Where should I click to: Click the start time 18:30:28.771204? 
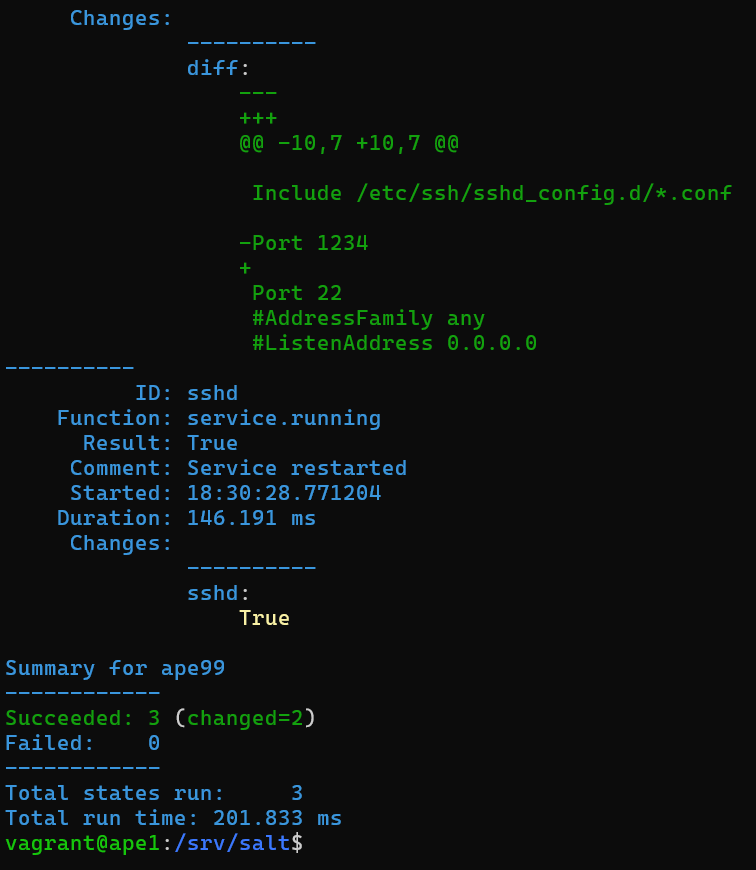(284, 493)
